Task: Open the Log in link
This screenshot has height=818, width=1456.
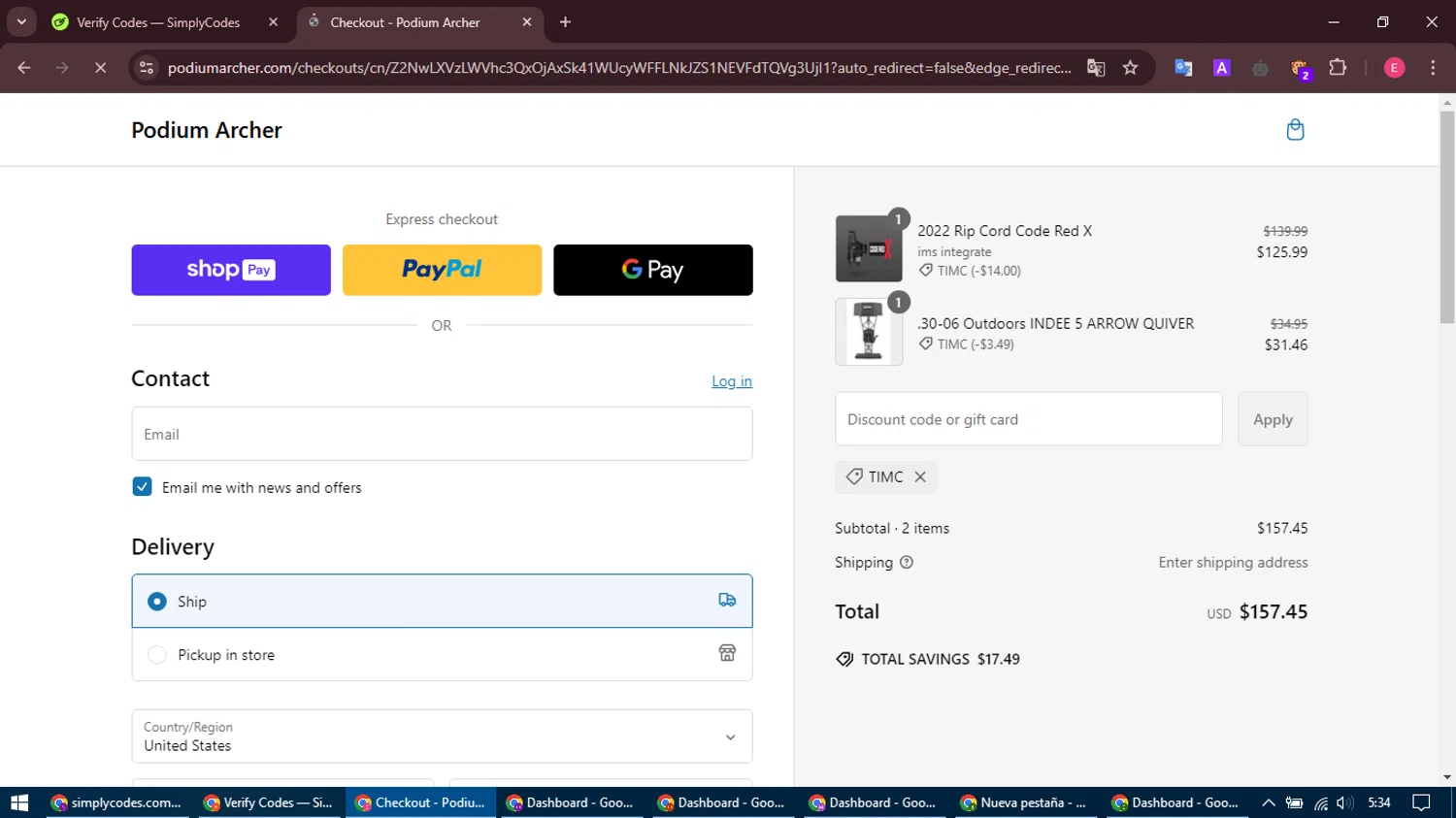Action: [732, 381]
